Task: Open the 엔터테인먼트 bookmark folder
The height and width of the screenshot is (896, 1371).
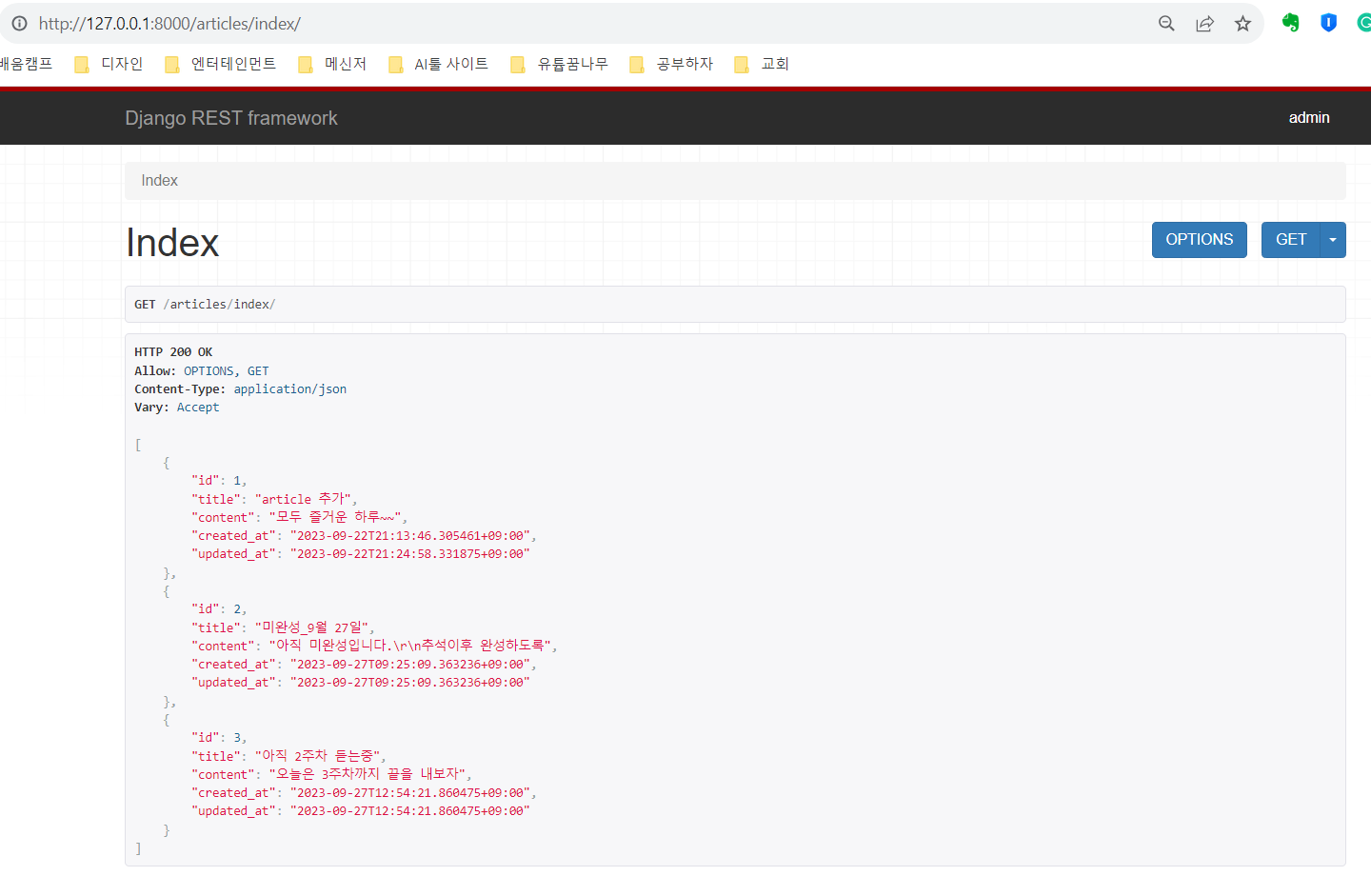Action: (221, 64)
